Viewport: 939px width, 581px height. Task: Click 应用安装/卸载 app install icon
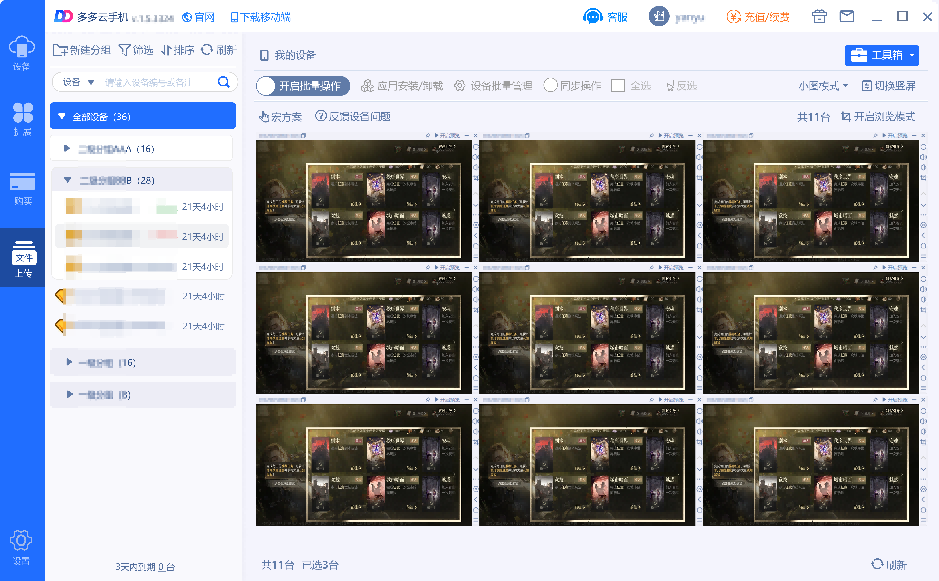(367, 86)
